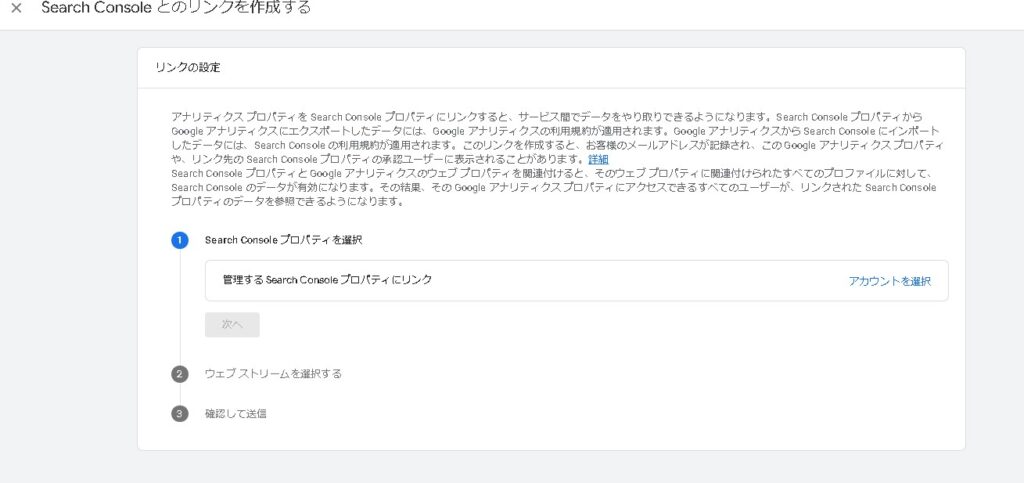Click the step 3 numbered circle
1024x483 pixels.
180,413
